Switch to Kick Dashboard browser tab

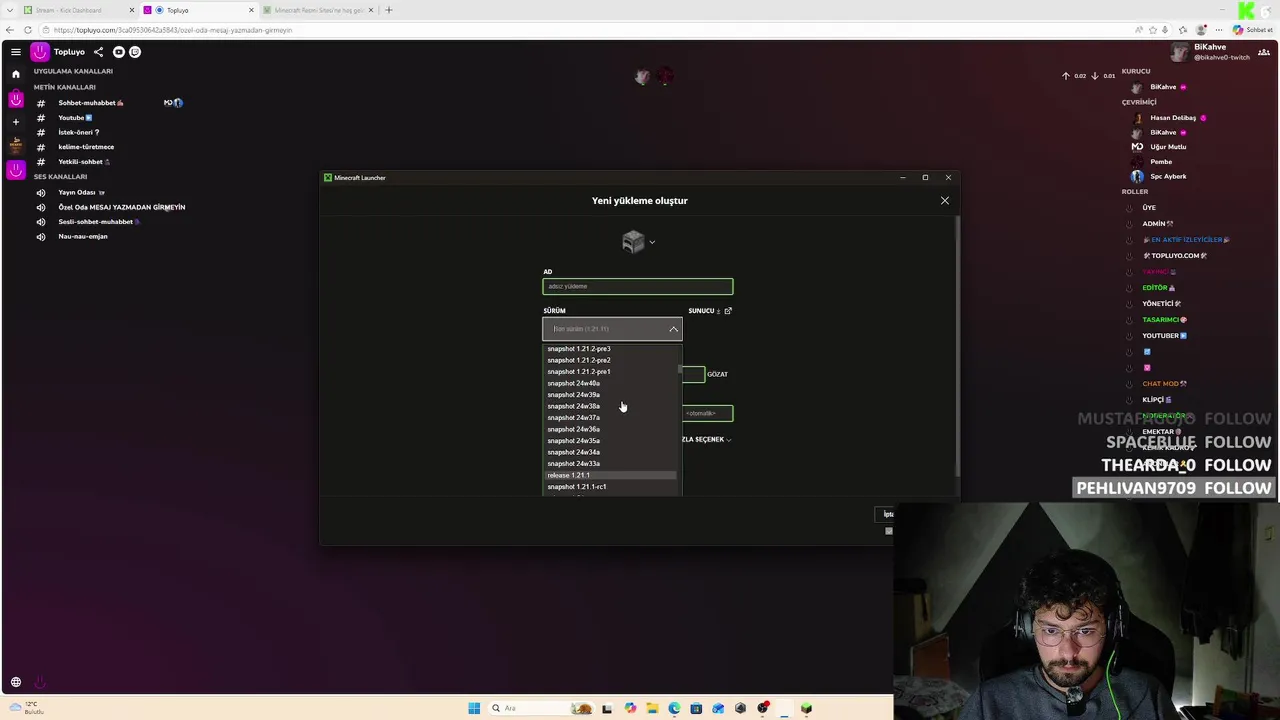[78, 10]
